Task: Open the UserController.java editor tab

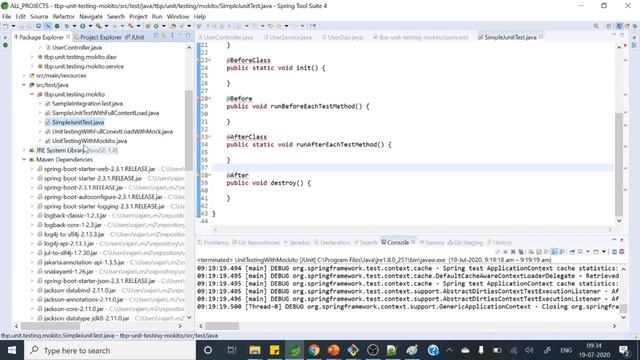Action: 226,37
